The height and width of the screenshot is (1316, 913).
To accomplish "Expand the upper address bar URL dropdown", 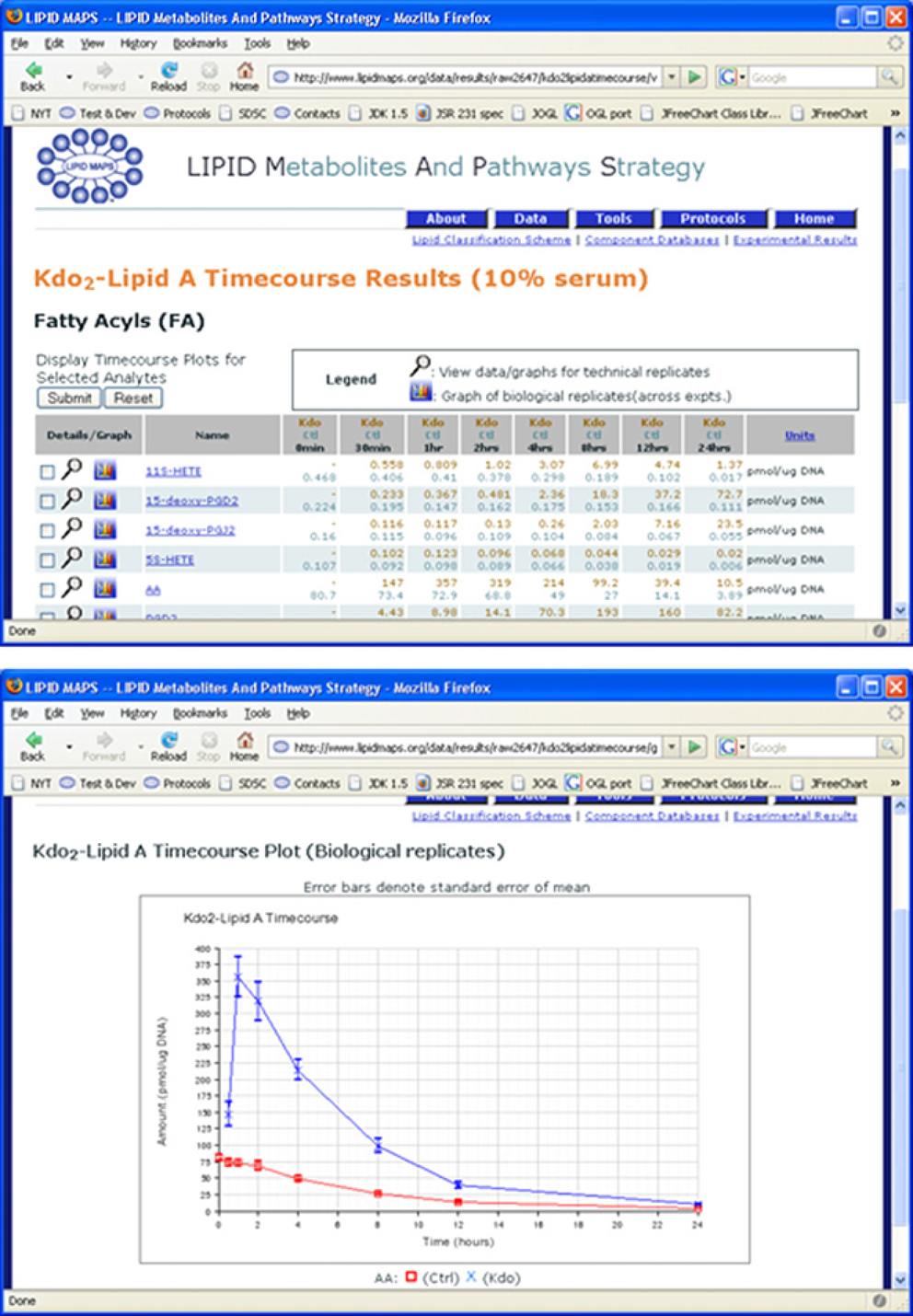I will (x=672, y=77).
